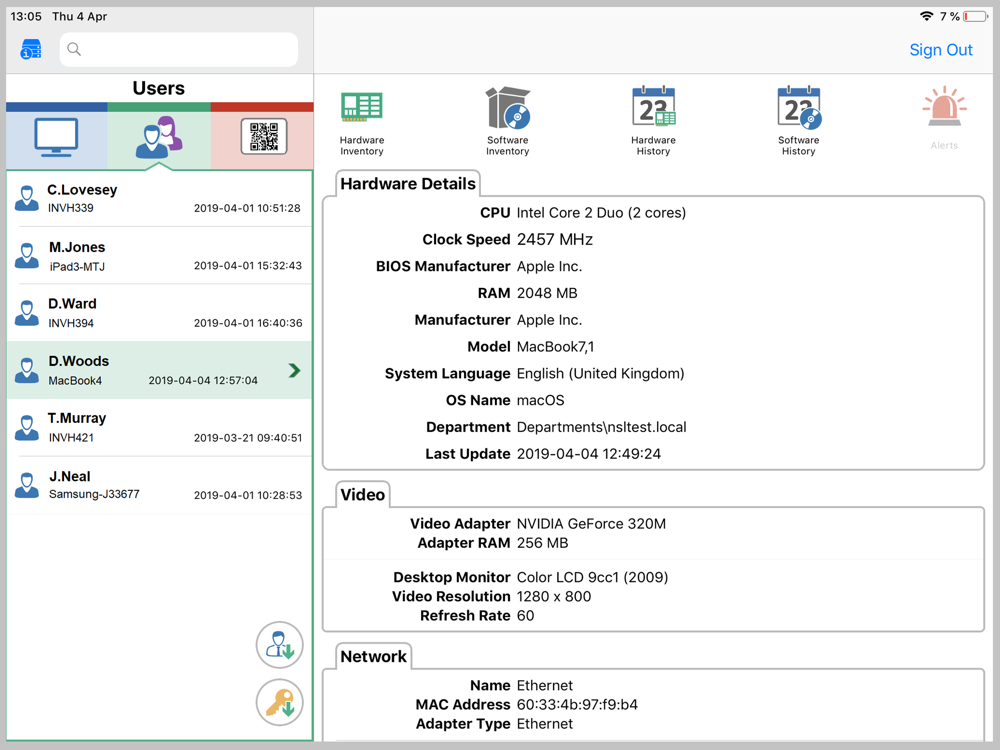The width and height of the screenshot is (1000, 750).
Task: Show Hardware History
Action: [x=653, y=122]
